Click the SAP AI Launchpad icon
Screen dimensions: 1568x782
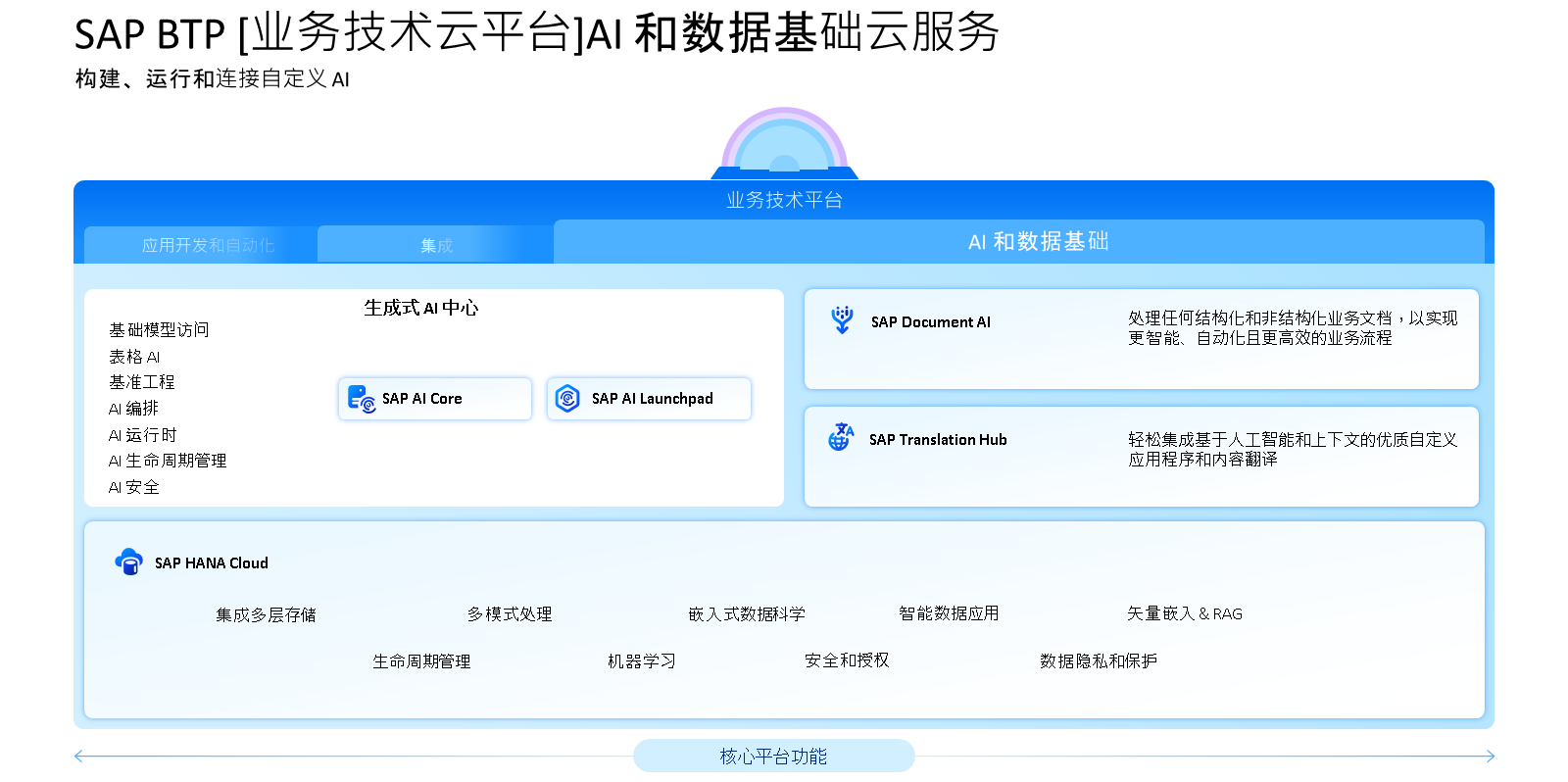pyautogui.click(x=567, y=398)
